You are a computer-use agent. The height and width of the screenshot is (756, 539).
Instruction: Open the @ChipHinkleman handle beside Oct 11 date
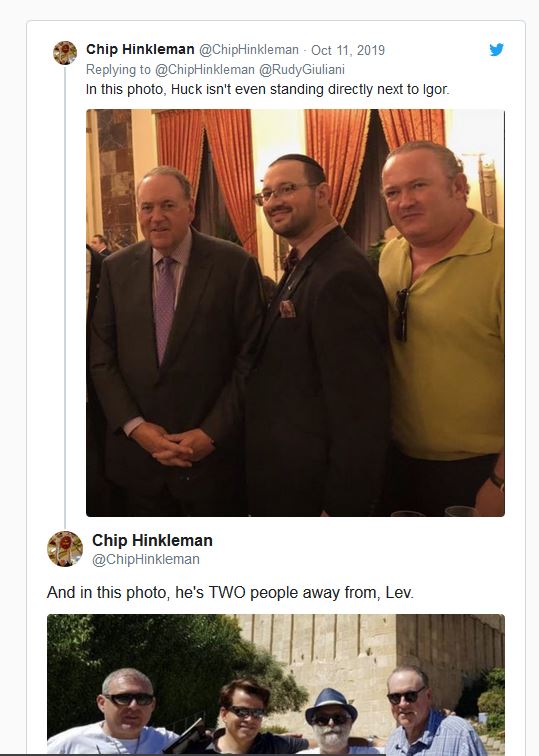point(249,50)
